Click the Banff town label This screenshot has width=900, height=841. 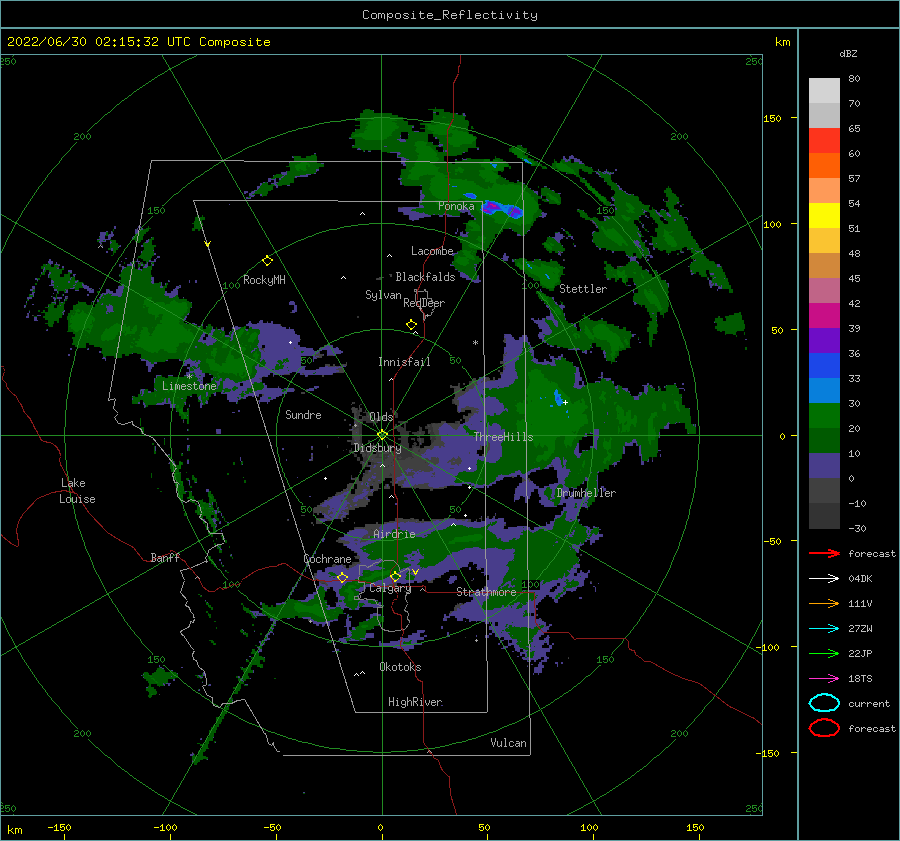coord(165,557)
